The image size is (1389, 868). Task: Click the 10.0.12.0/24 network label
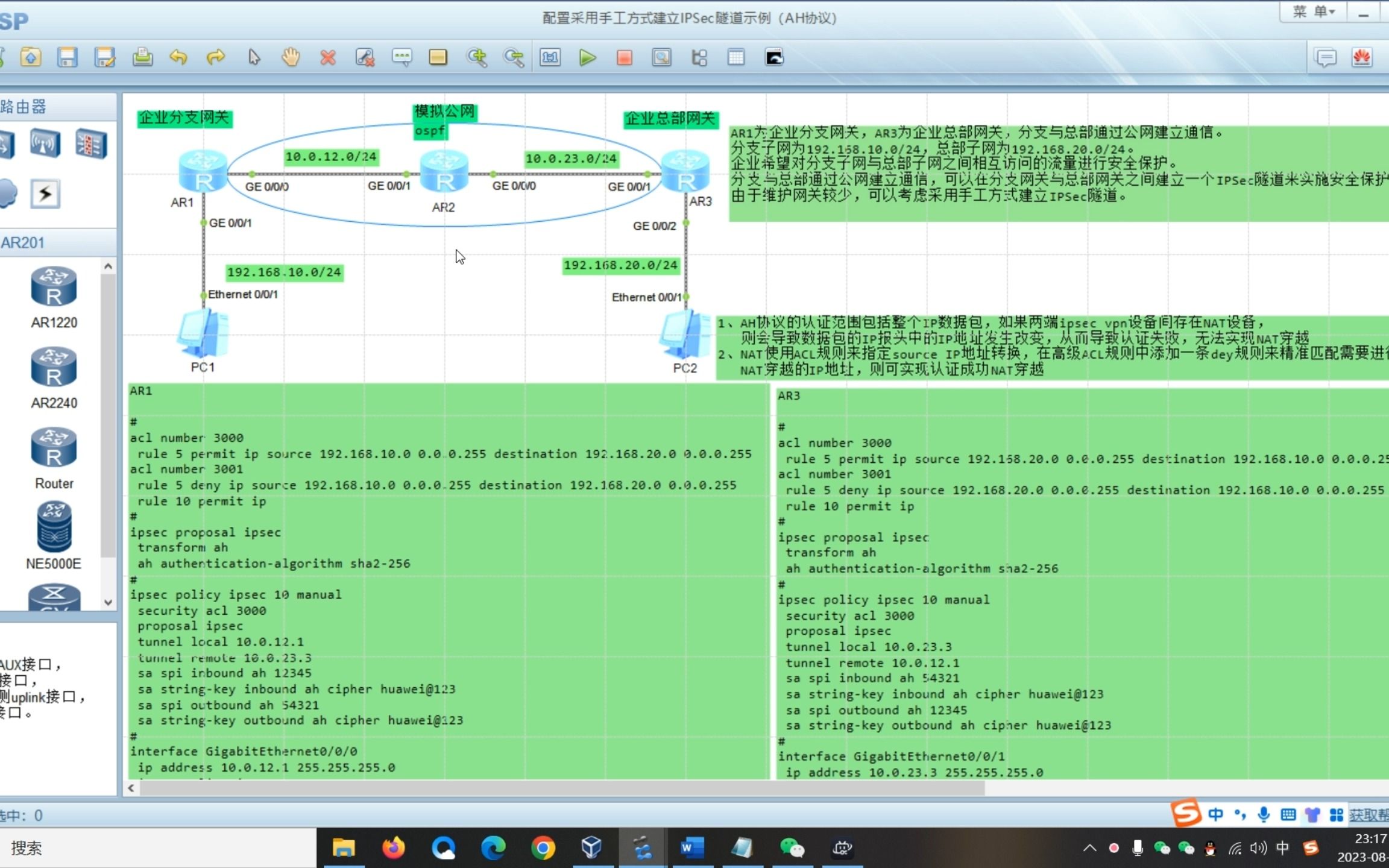point(330,157)
